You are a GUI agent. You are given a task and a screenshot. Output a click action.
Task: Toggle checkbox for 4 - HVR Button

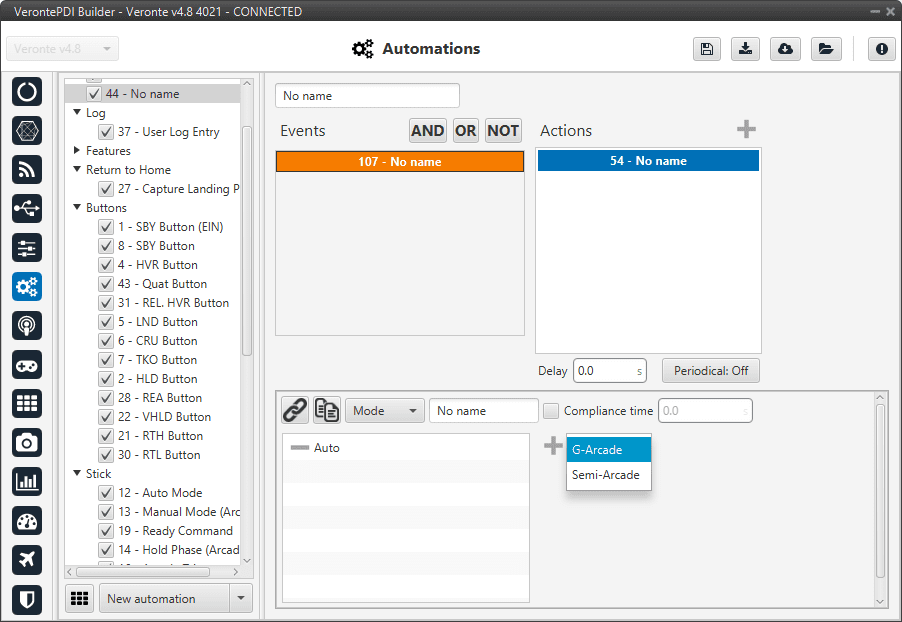click(x=106, y=265)
